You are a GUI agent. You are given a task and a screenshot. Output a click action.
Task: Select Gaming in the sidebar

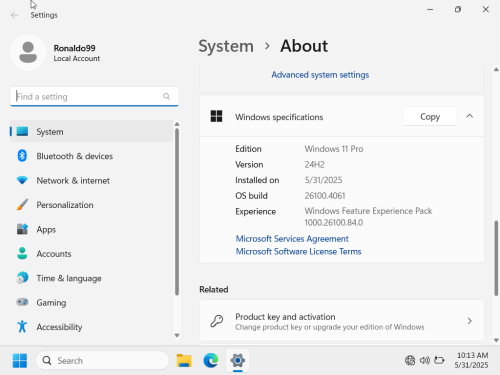(x=91, y=302)
